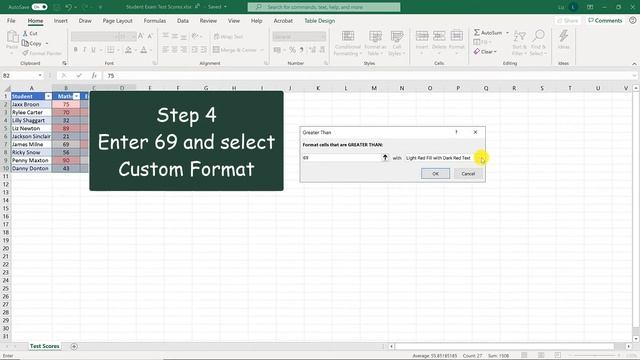Image resolution: width=640 pixels, height=360 pixels.
Task: Click the Comma Style icon
Action: point(301,50)
